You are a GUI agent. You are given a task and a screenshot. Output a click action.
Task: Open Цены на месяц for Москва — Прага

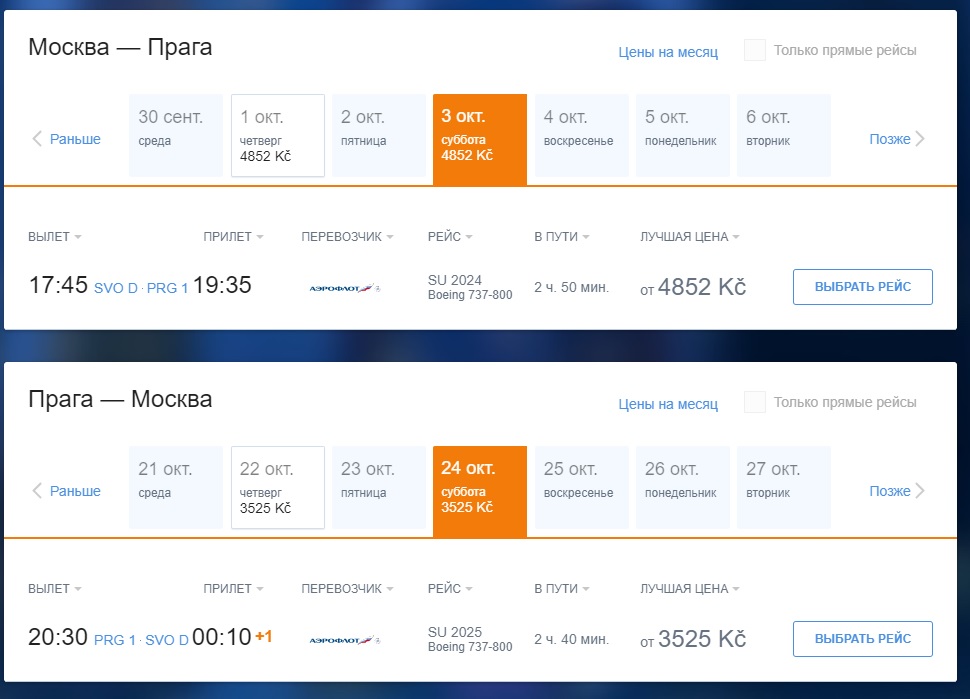(x=668, y=52)
